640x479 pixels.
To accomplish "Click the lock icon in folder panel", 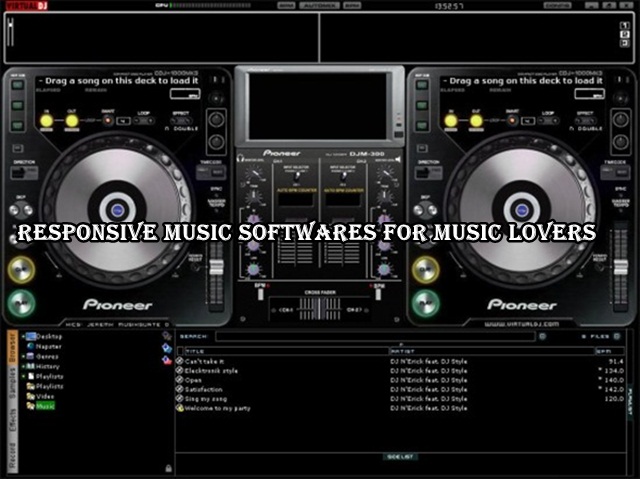I will [168, 468].
